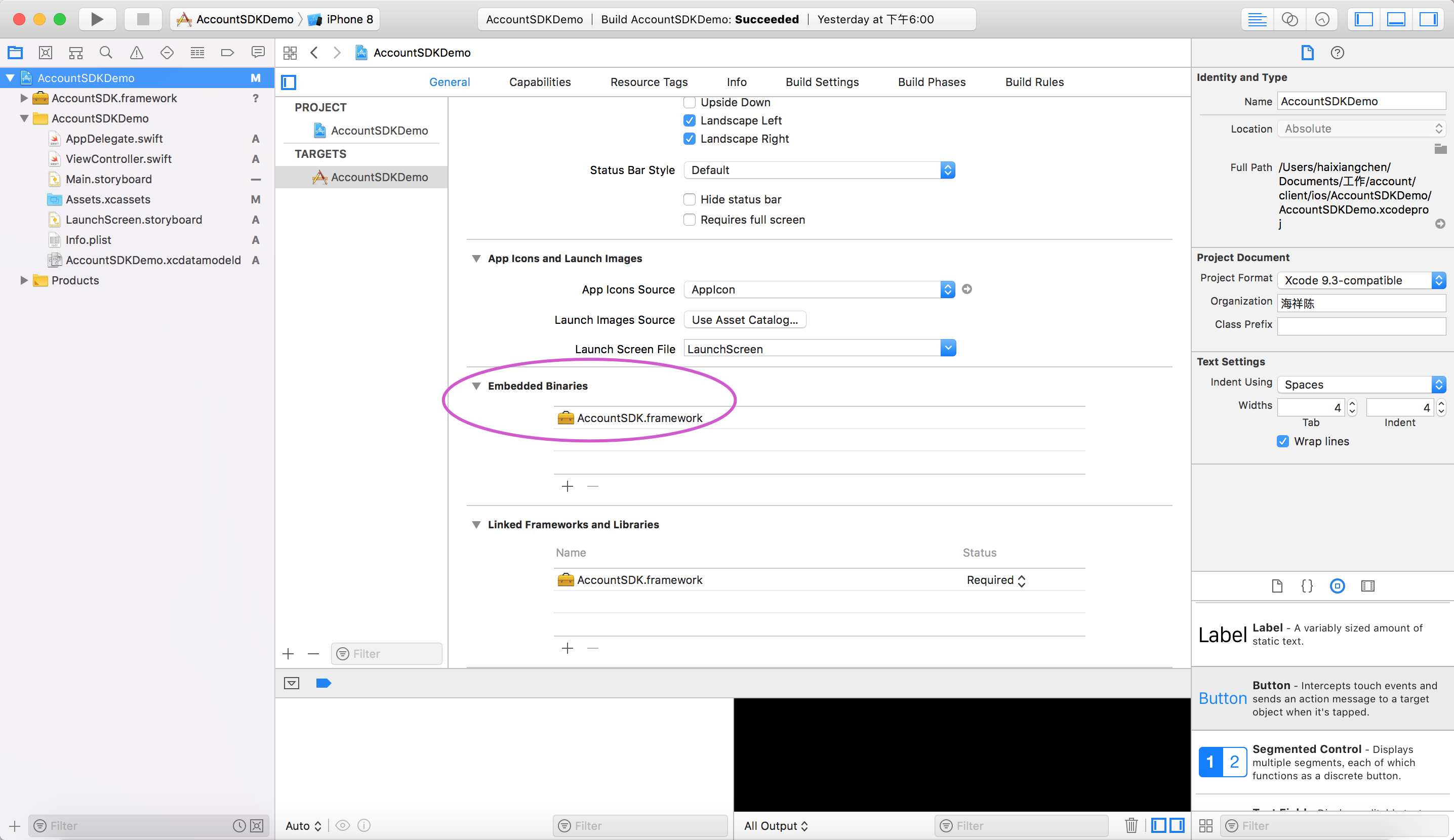Viewport: 1454px width, 840px height.
Task: Show the Object library
Action: point(1338,586)
